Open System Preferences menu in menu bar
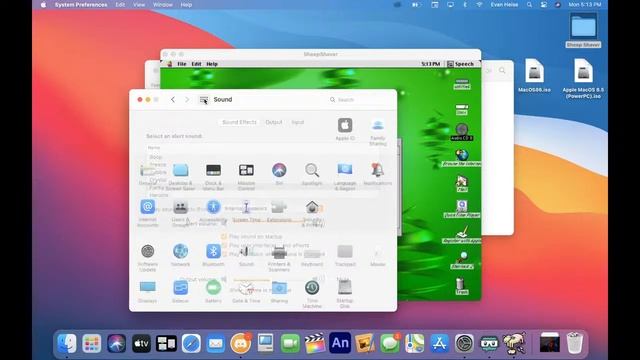The width and height of the screenshot is (640, 360). [81, 5]
